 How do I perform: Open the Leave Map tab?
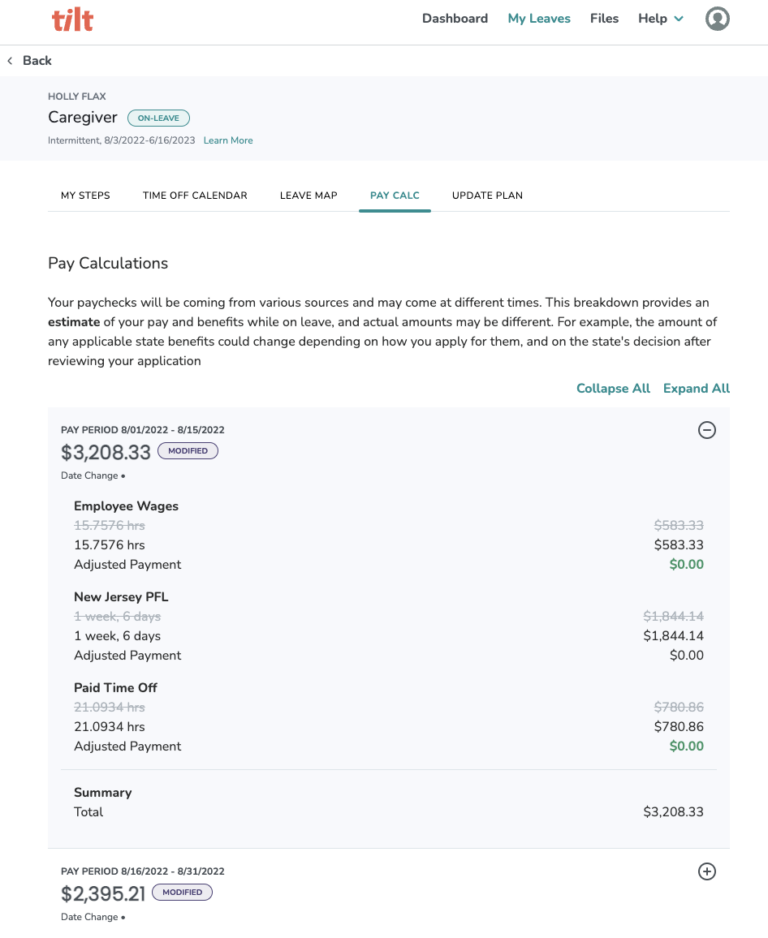point(308,195)
